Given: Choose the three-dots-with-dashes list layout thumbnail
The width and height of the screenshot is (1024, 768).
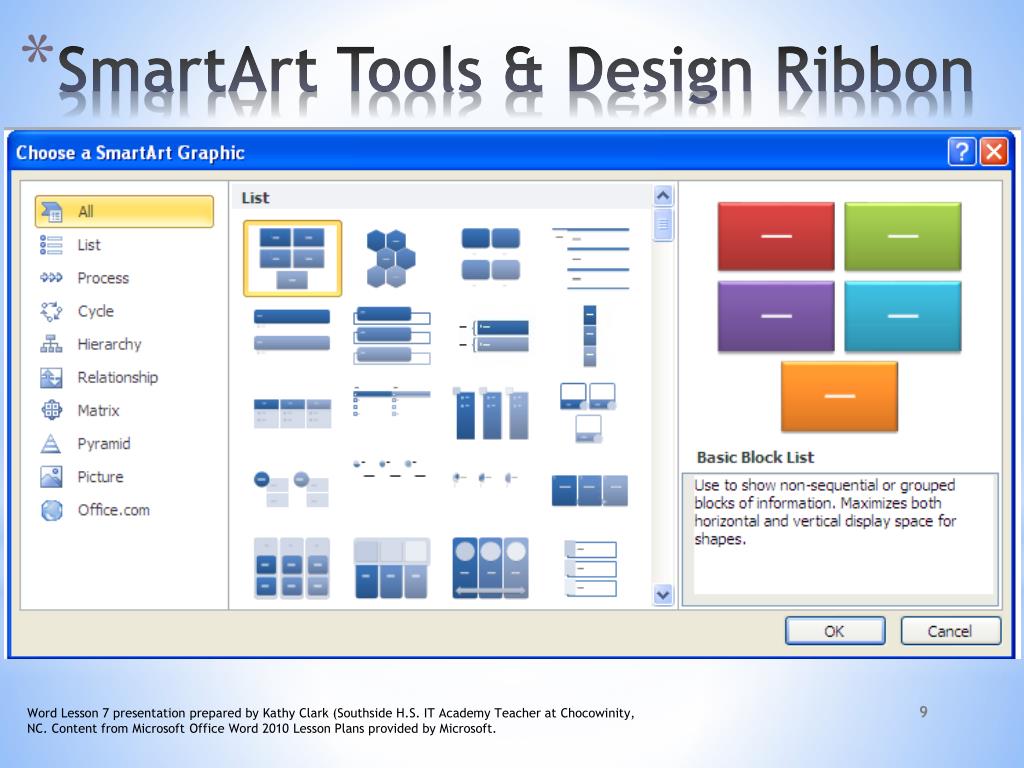Looking at the screenshot, I should click(389, 468).
